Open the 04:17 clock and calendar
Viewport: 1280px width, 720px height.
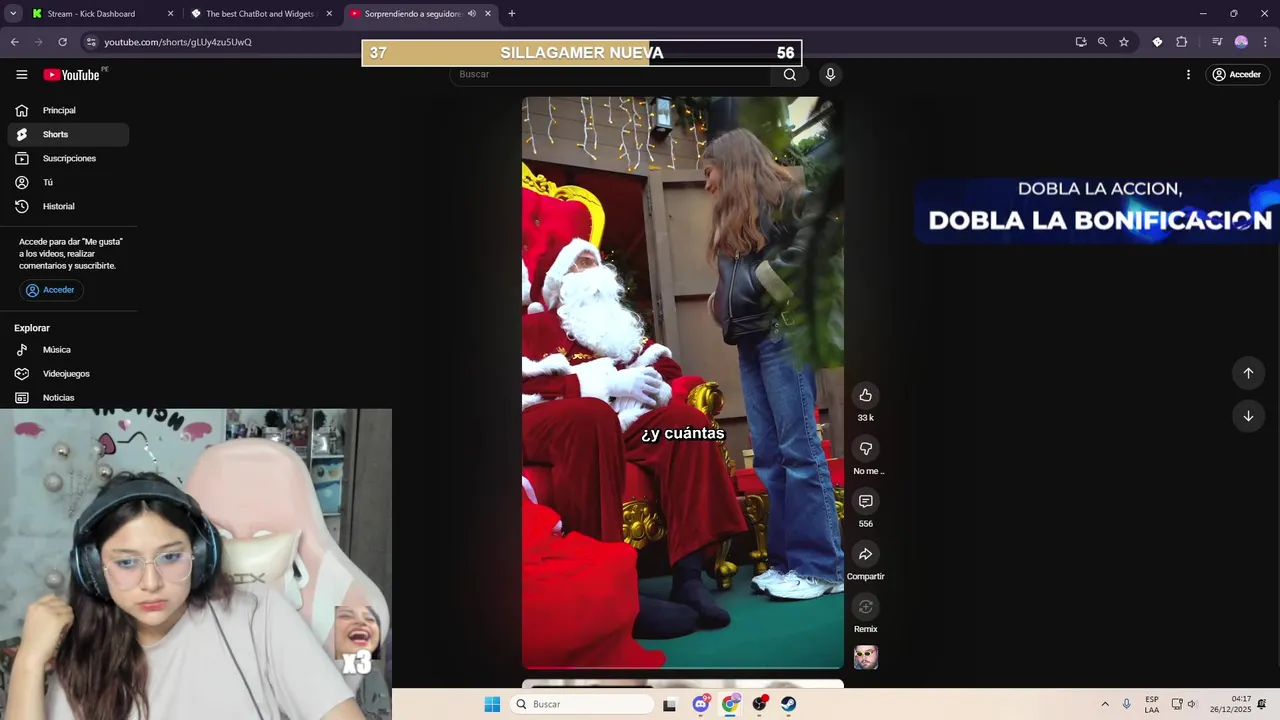click(x=1230, y=704)
